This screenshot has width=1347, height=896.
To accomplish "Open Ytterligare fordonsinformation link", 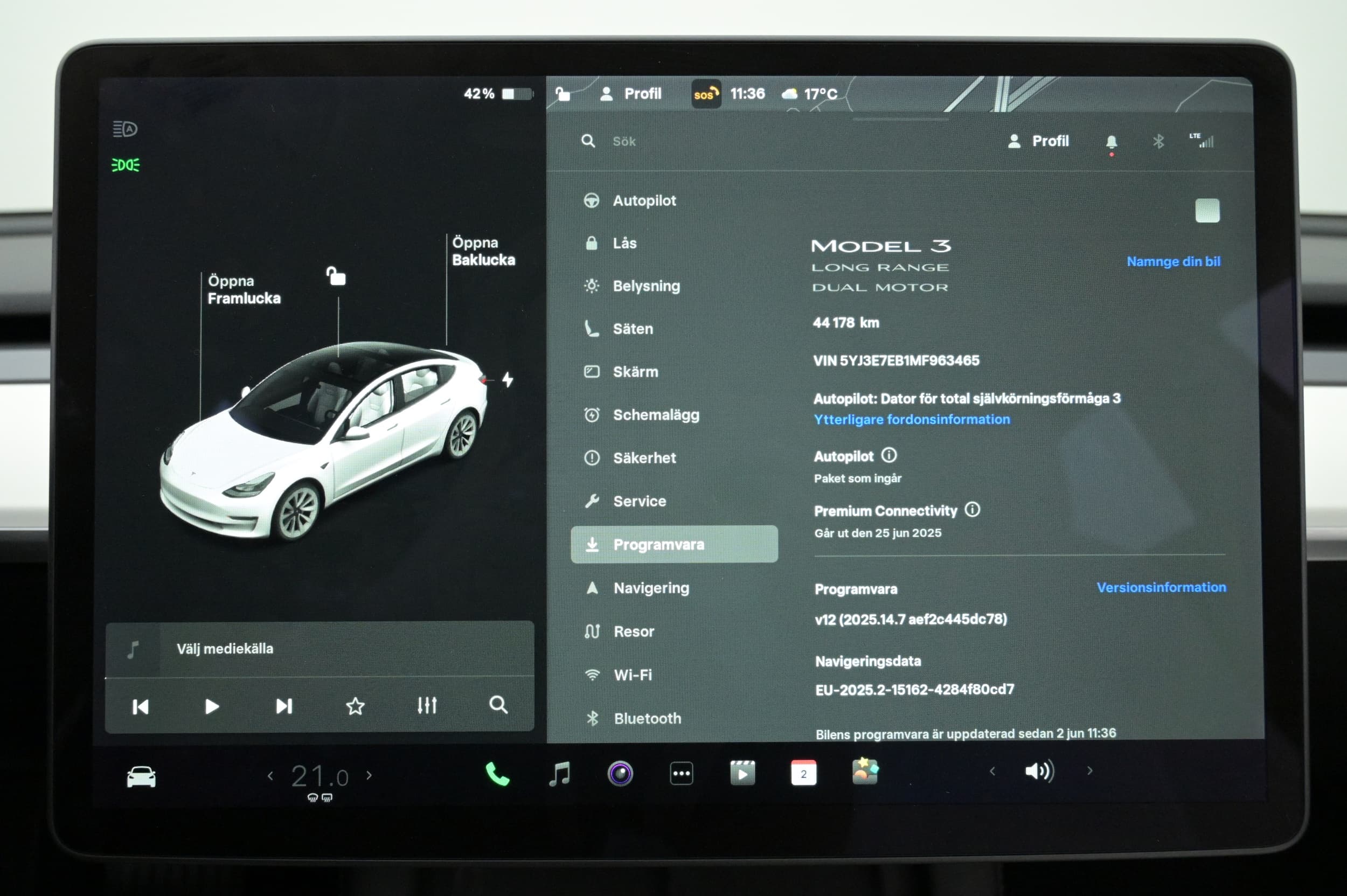I will [912, 419].
